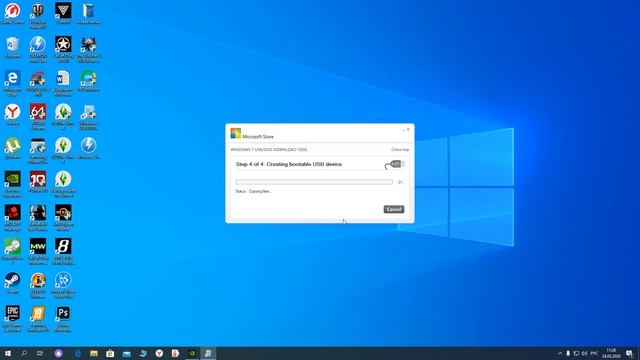Image resolution: width=640 pixels, height=360 pixels.
Task: Cancel the bootable USB creation
Action: pyautogui.click(x=393, y=209)
